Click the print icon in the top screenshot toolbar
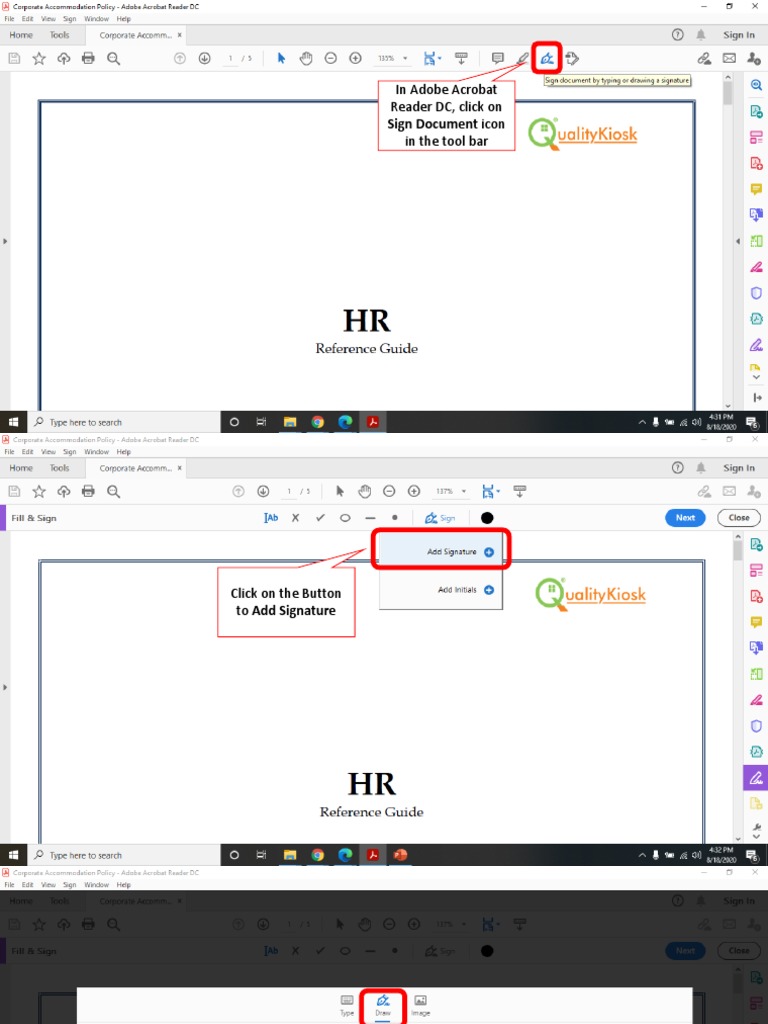The height and width of the screenshot is (1024, 768). pyautogui.click(x=88, y=58)
